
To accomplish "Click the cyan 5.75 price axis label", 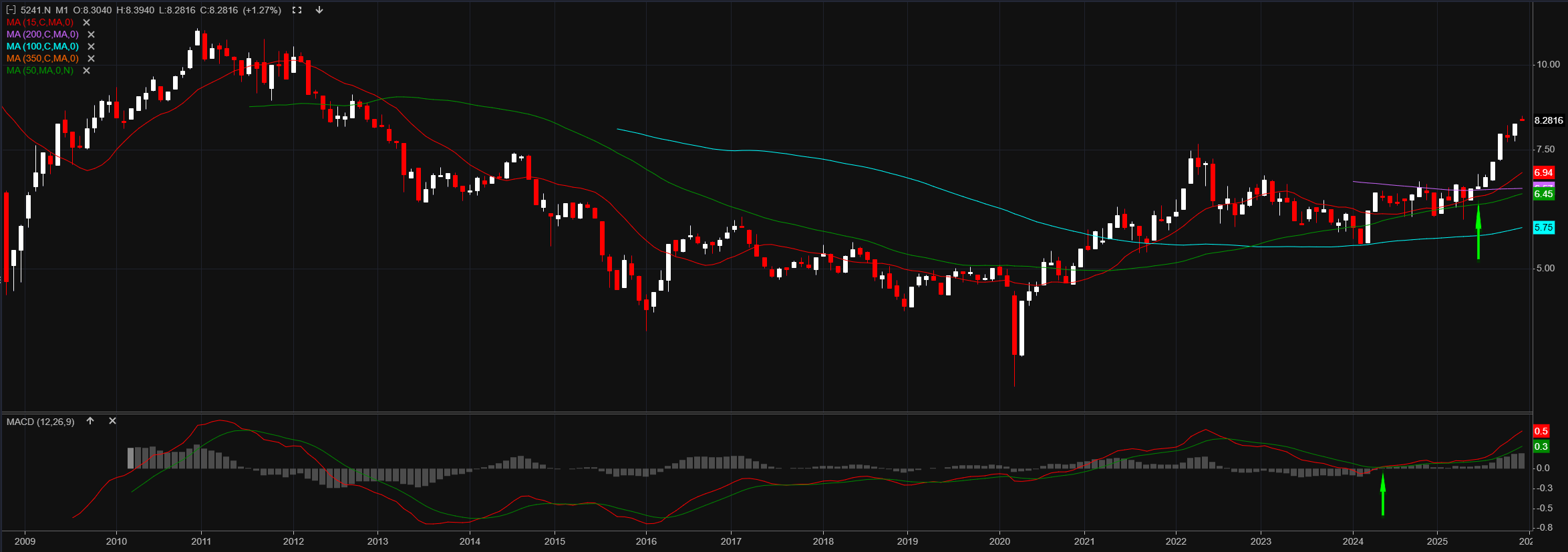I will [1543, 227].
